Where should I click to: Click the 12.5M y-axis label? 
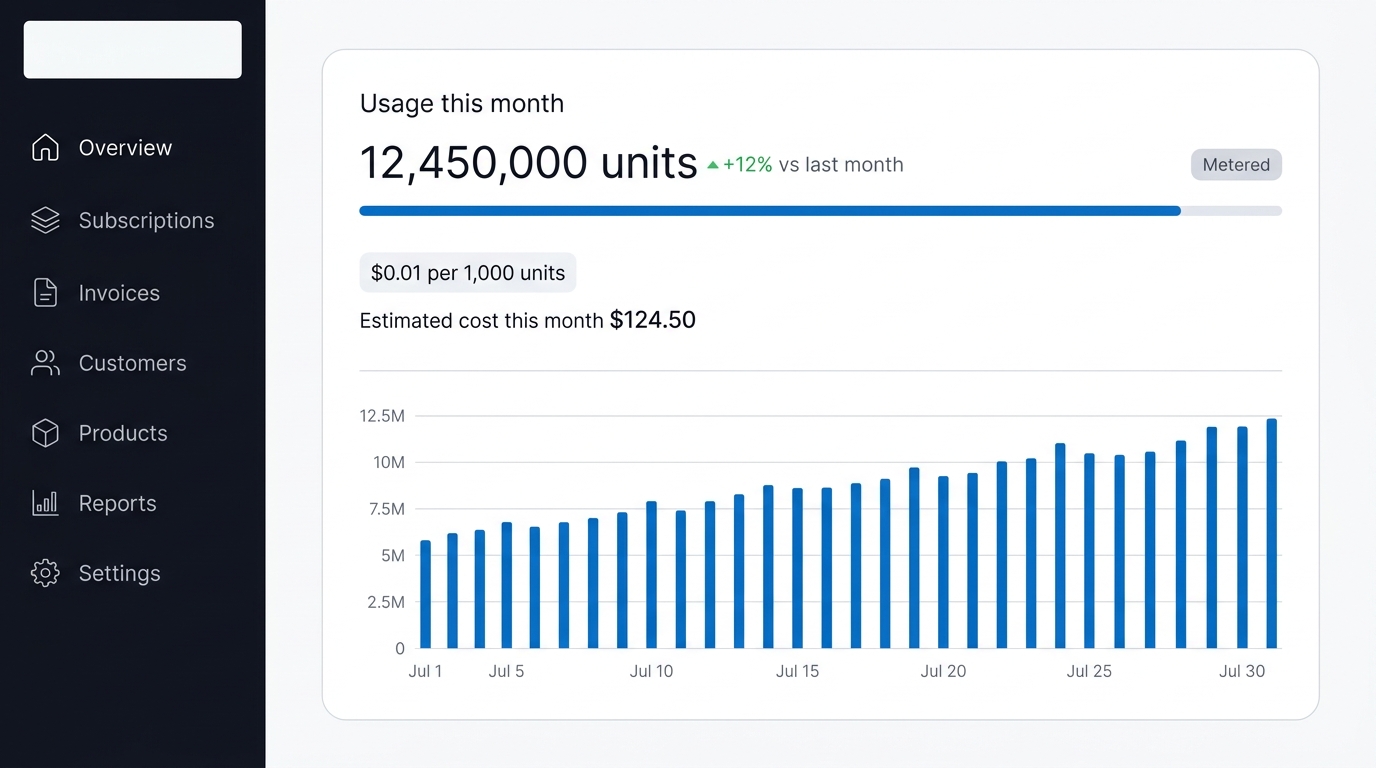[x=382, y=416]
